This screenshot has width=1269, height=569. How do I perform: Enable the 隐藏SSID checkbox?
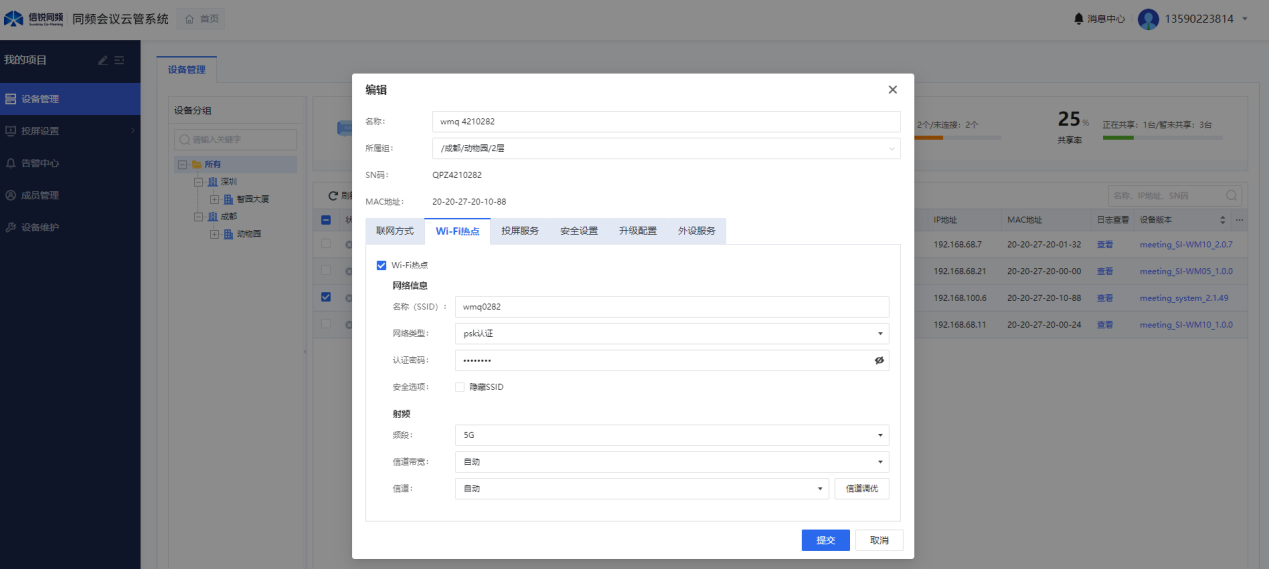click(460, 387)
